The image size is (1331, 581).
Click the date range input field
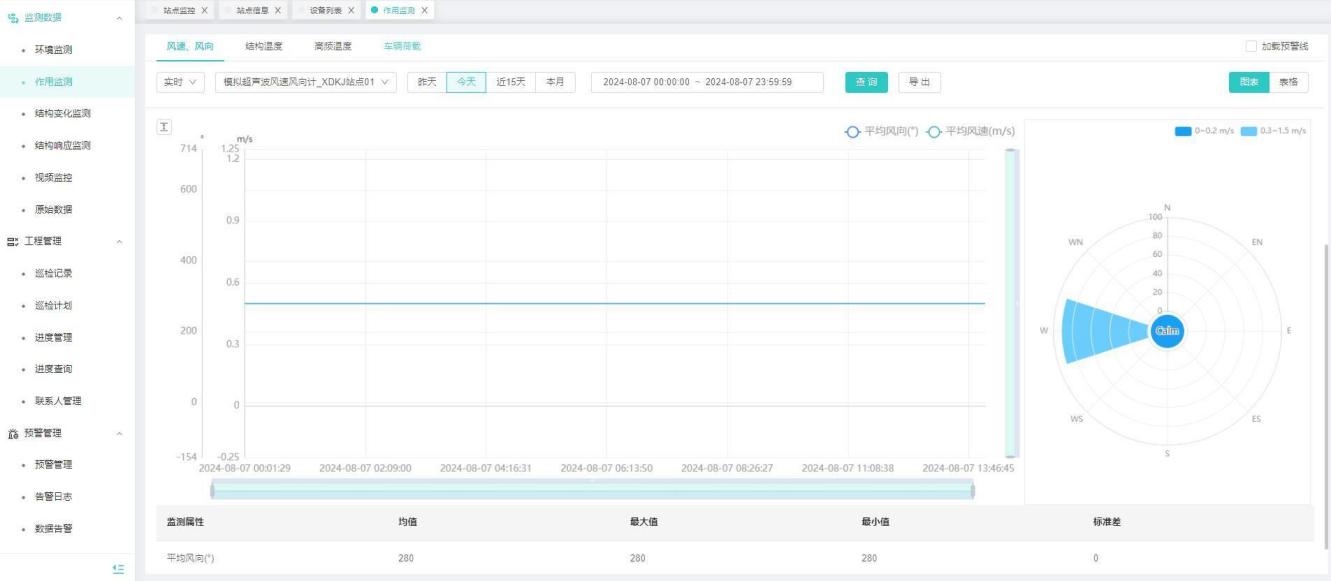[x=707, y=82]
